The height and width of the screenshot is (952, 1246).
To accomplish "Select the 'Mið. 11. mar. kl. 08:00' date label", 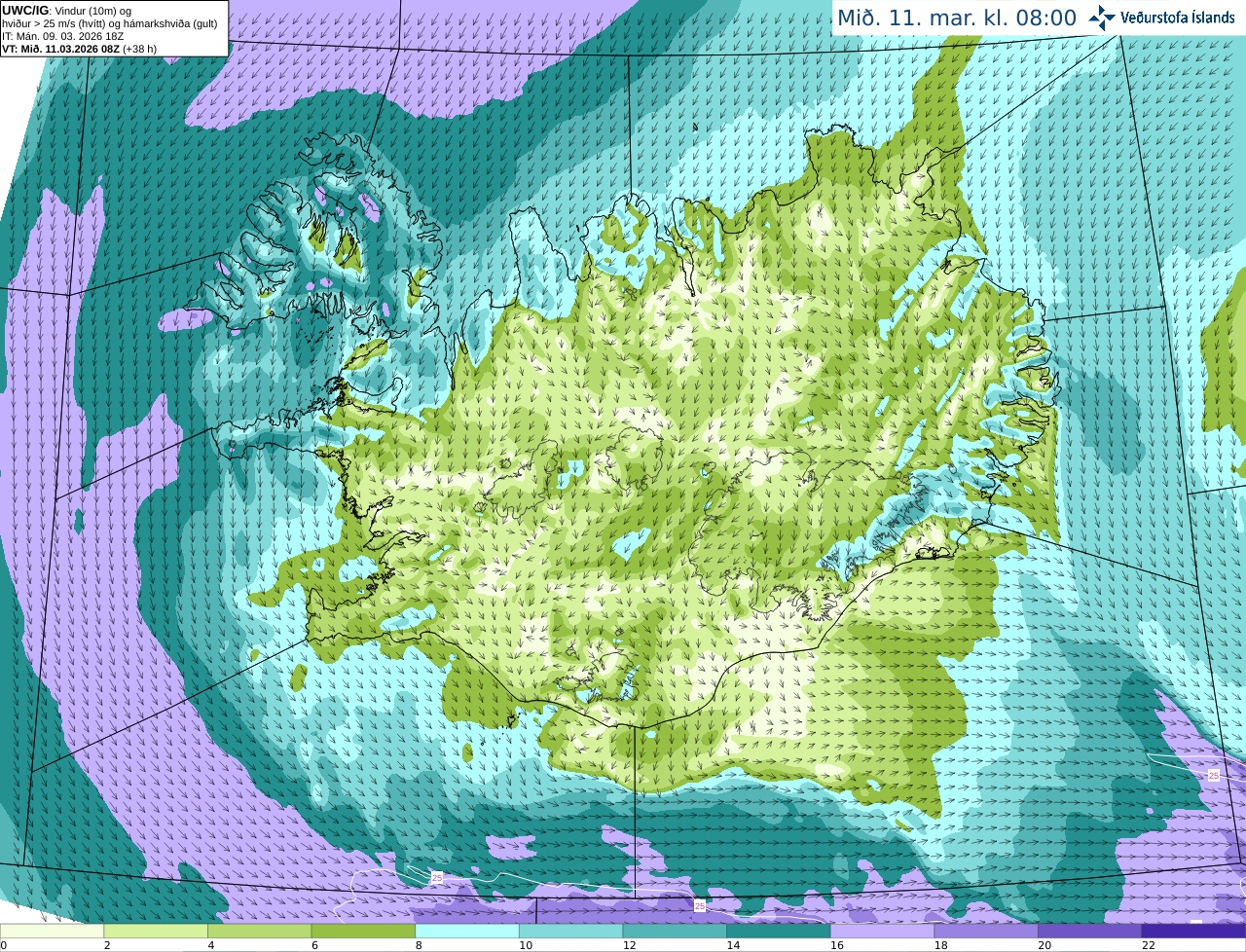I will [957, 18].
